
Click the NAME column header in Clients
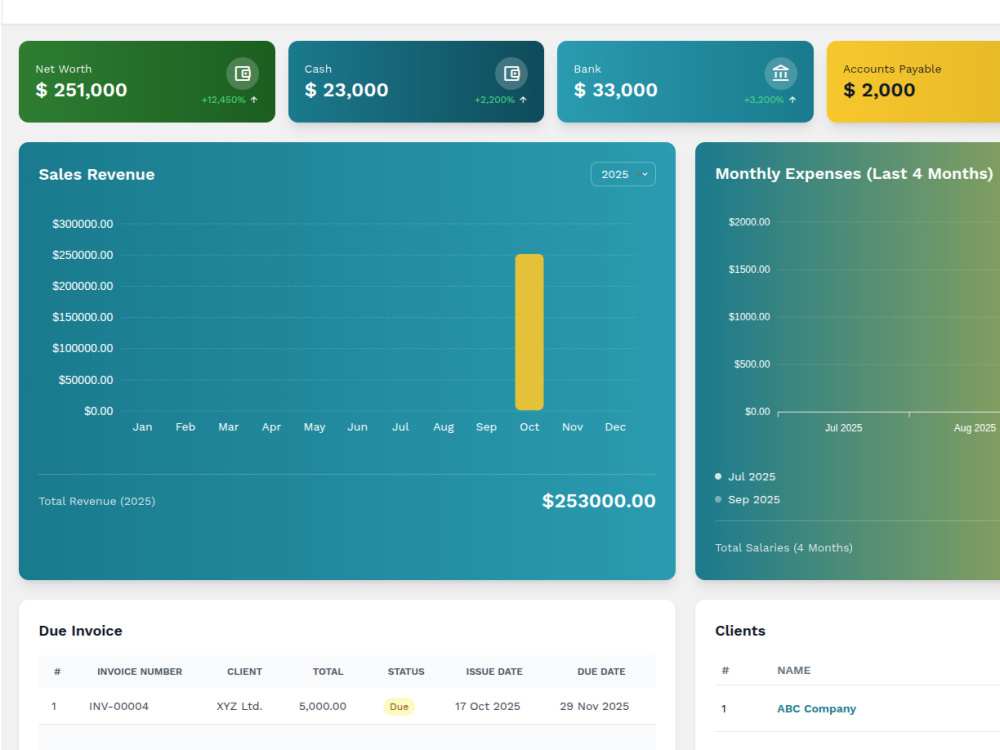(793, 670)
